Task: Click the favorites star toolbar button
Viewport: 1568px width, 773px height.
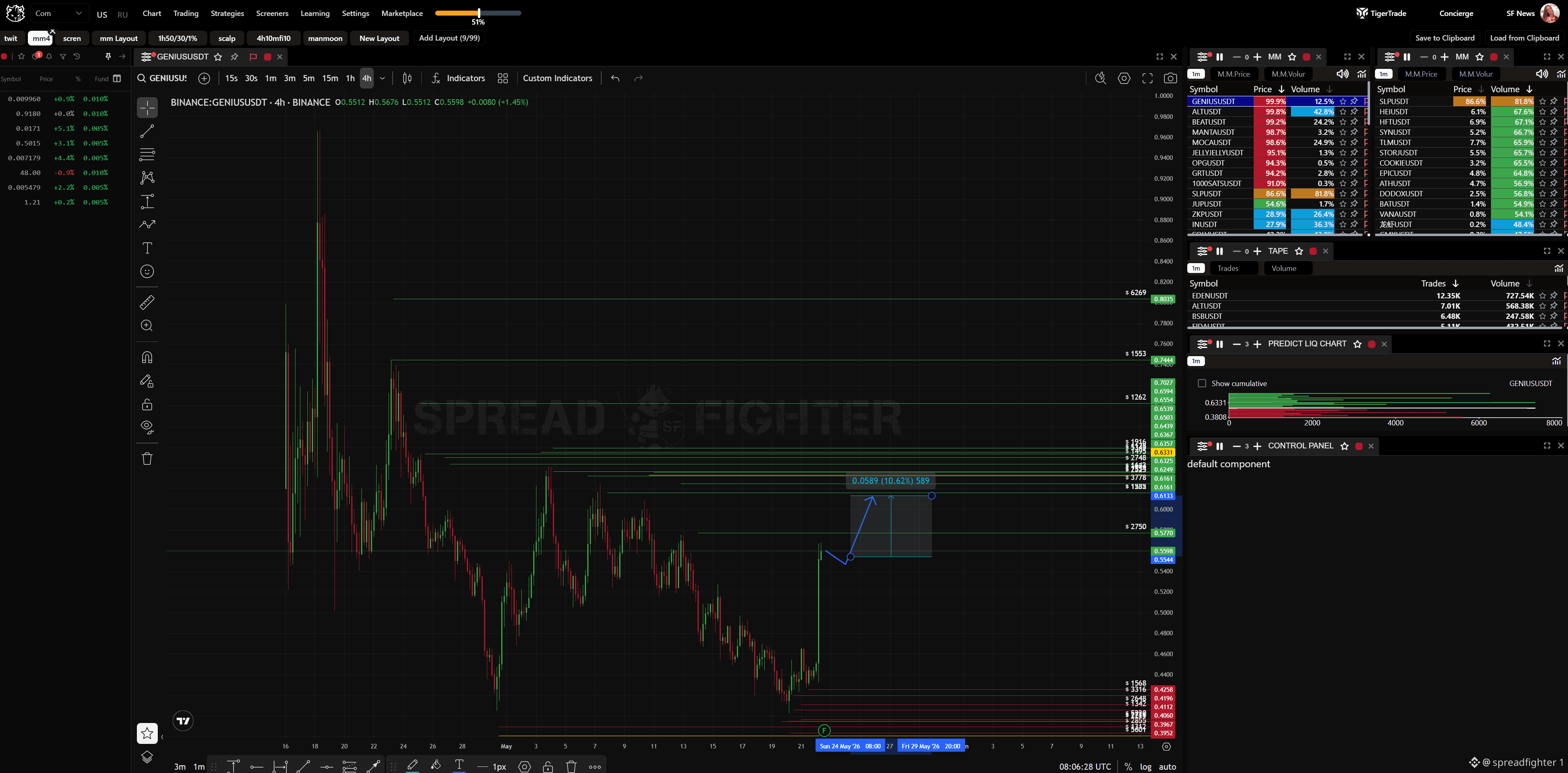Action: point(147,734)
